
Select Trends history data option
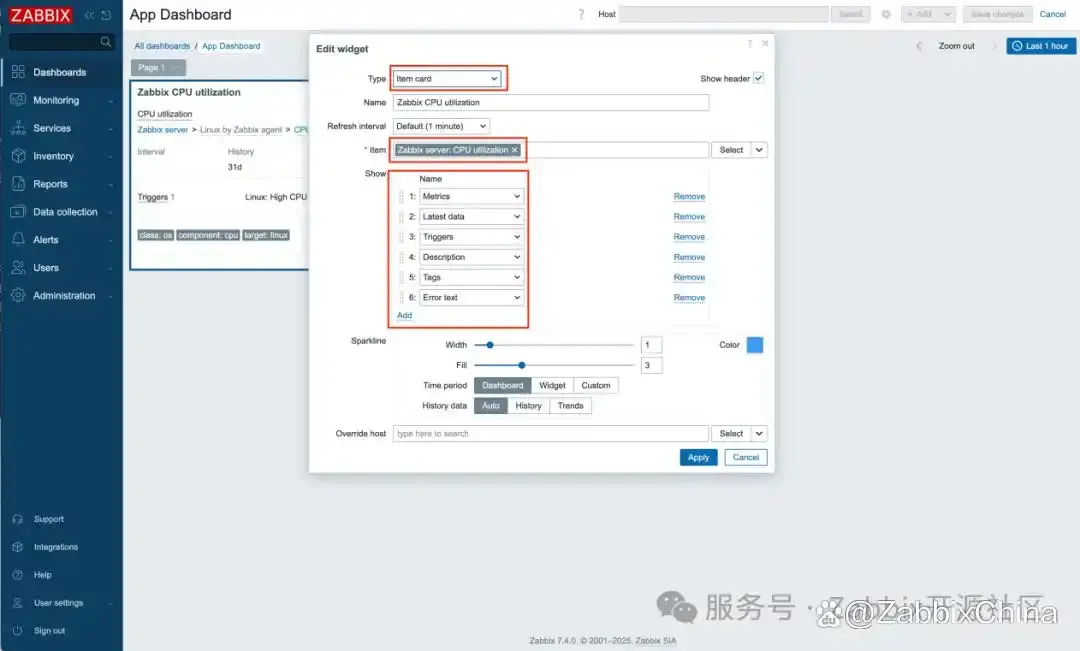pos(570,406)
